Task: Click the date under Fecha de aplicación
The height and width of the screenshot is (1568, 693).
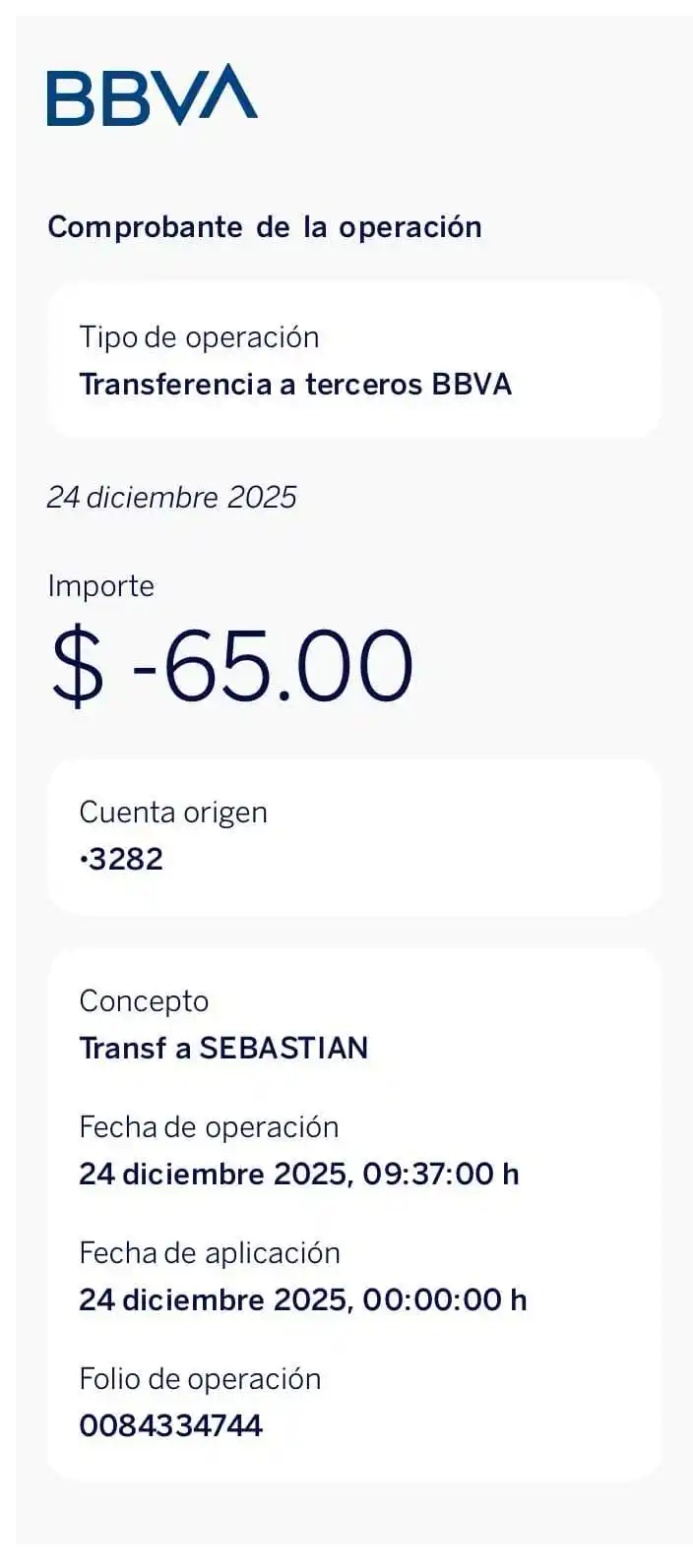Action: [x=214, y=1300]
